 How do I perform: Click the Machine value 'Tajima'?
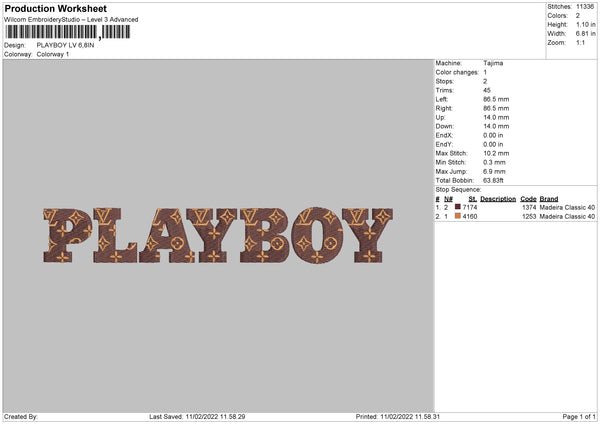[493, 63]
